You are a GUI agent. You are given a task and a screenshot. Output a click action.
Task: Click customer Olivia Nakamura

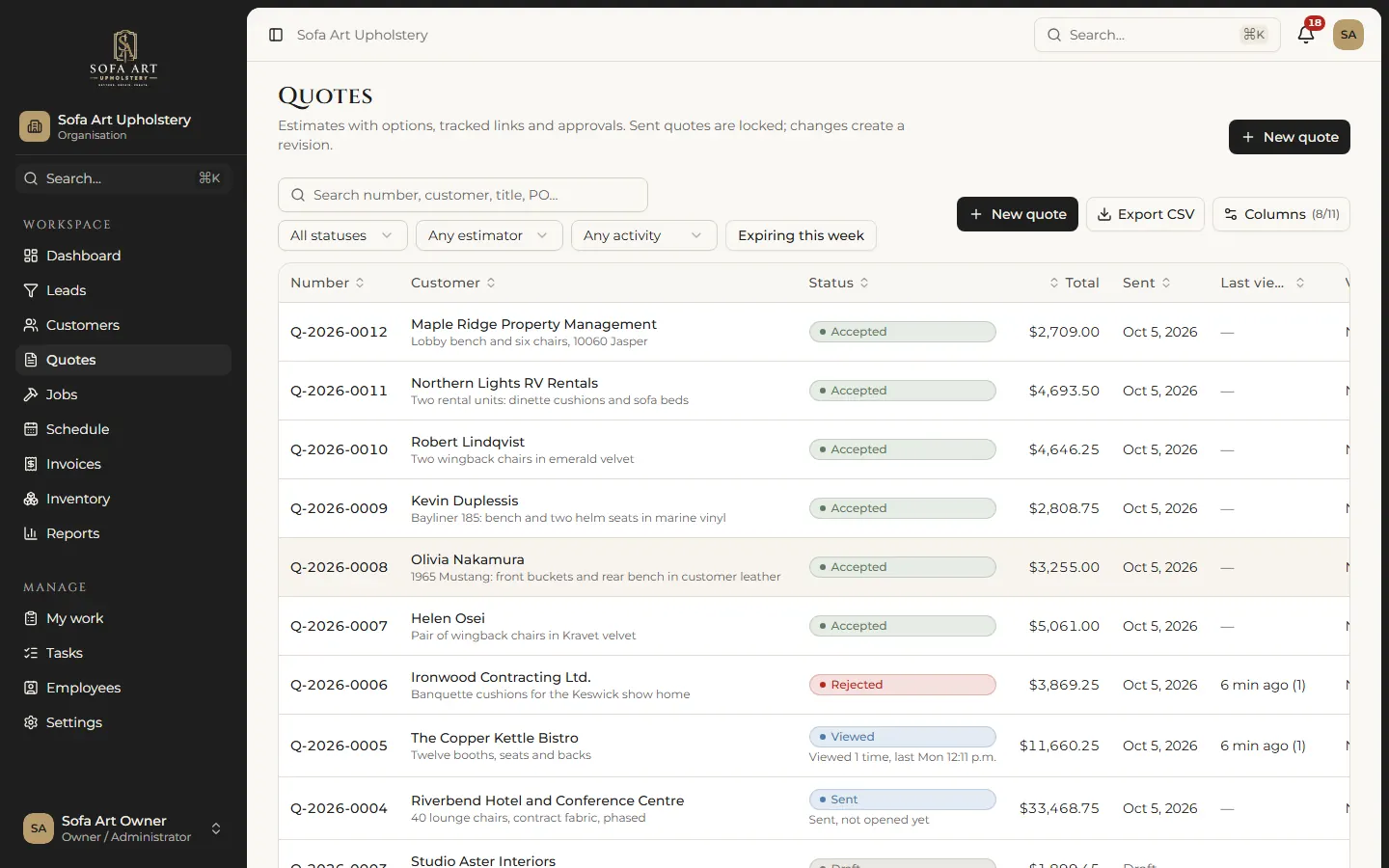pyautogui.click(x=468, y=559)
